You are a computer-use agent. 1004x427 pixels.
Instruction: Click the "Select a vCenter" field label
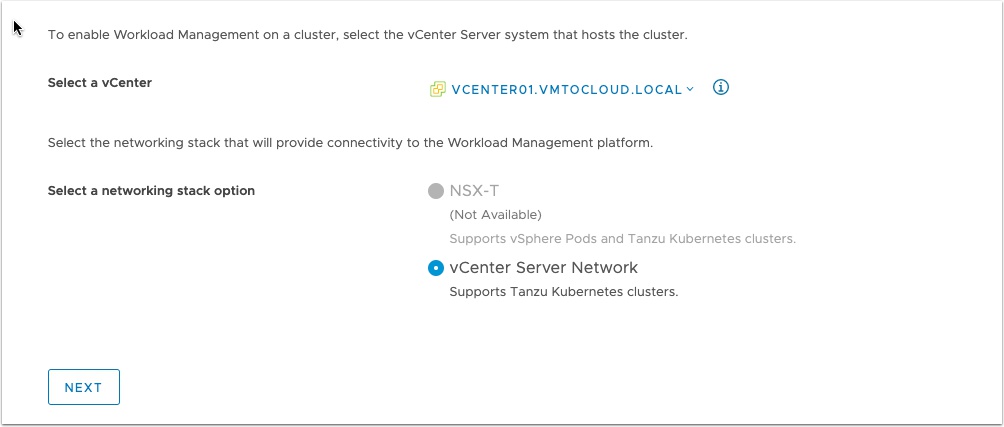[100, 83]
